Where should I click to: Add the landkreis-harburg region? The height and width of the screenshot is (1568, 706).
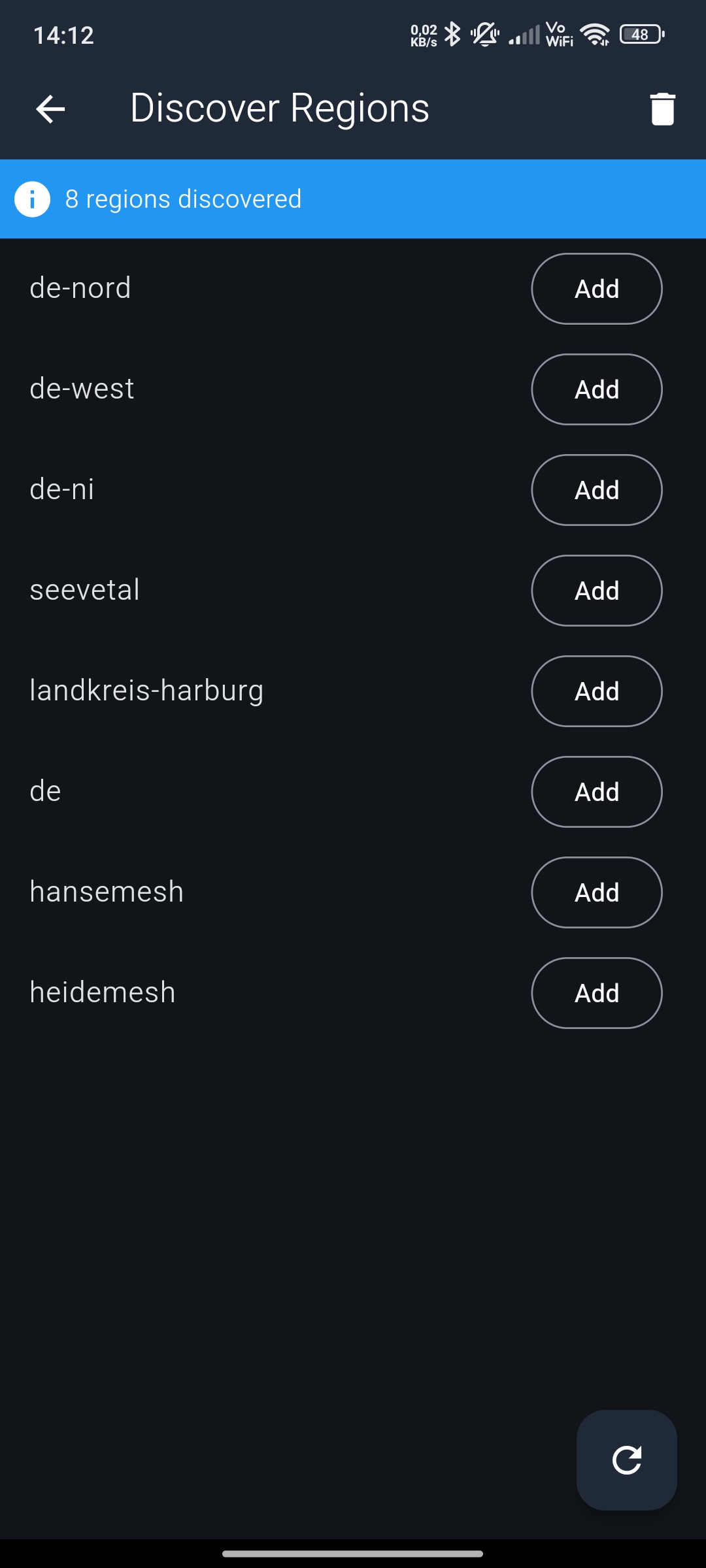click(596, 691)
